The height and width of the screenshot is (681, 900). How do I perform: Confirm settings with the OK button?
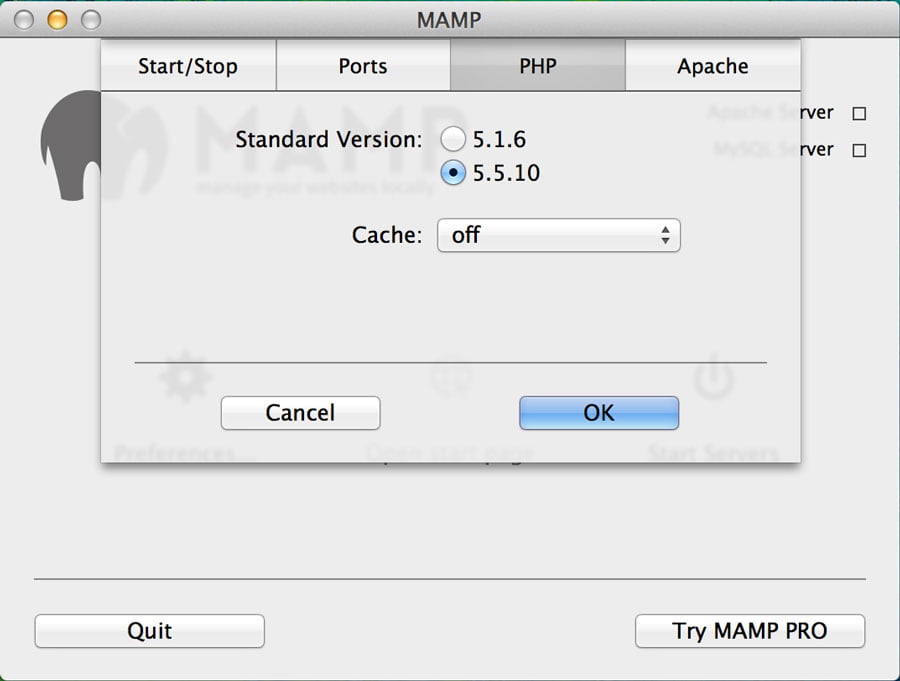click(x=599, y=412)
